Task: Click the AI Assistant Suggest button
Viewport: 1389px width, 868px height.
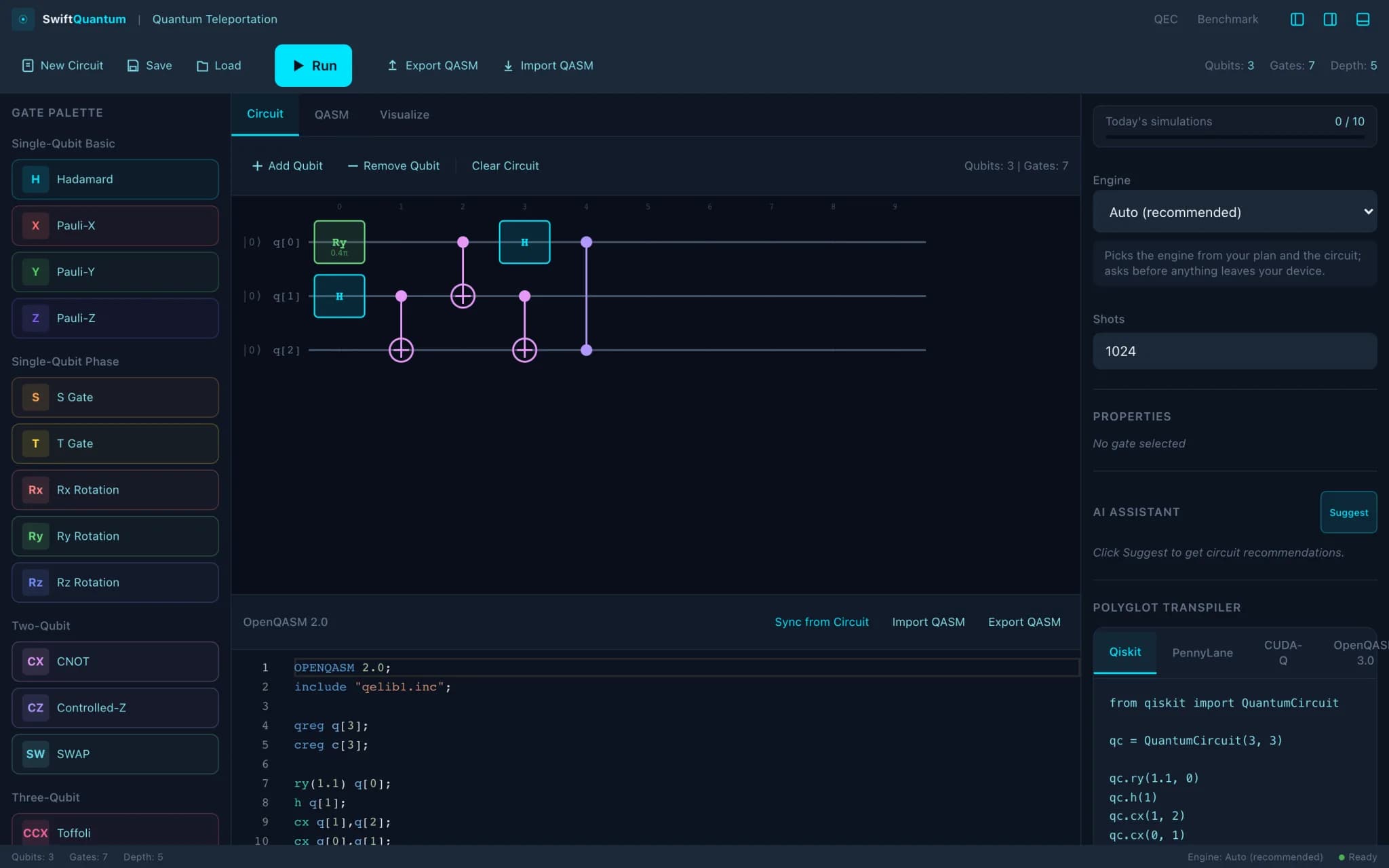Action: [x=1348, y=512]
